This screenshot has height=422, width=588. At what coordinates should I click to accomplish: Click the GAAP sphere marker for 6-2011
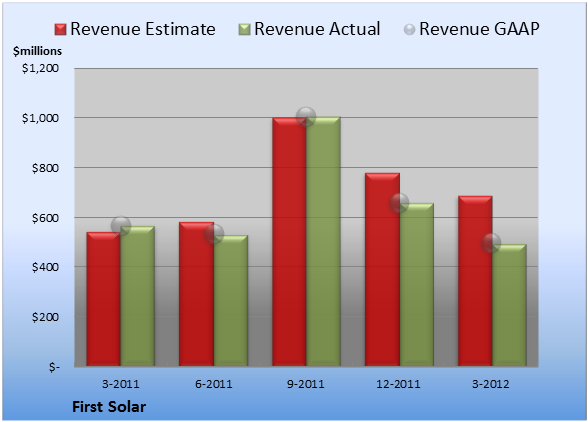click(214, 234)
